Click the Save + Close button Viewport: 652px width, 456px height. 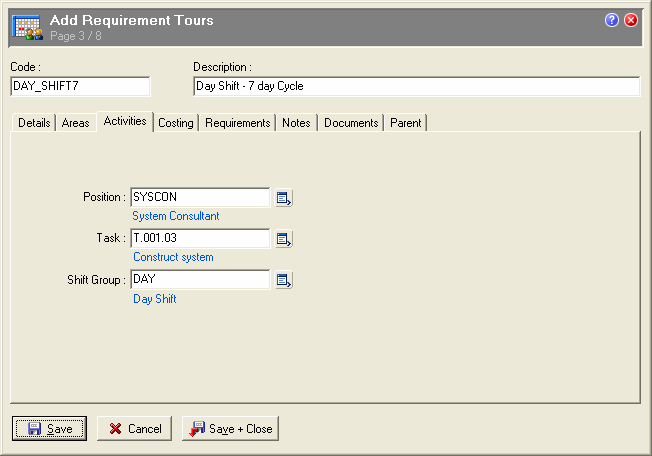click(x=230, y=429)
